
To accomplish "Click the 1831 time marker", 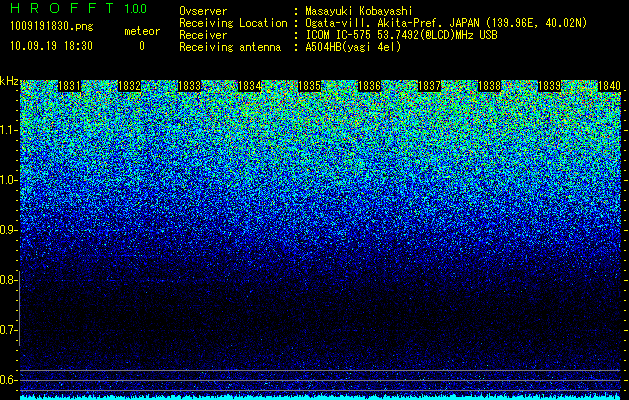I will [x=69, y=86].
